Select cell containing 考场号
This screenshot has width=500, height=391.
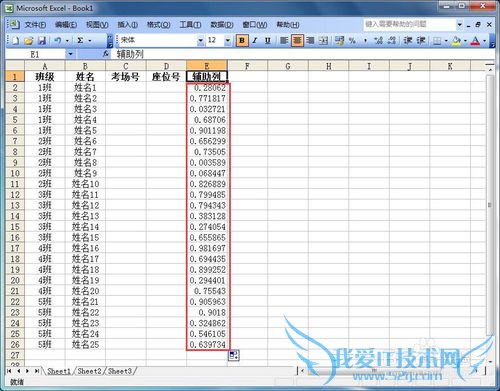point(126,77)
